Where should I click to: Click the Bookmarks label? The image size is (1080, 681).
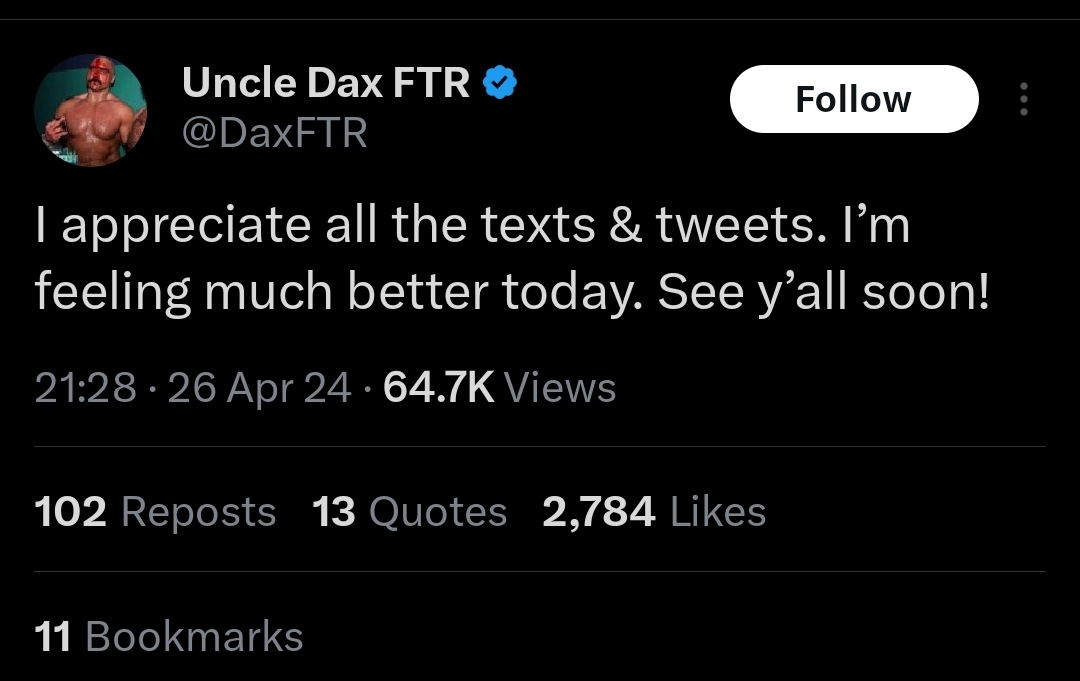[194, 636]
